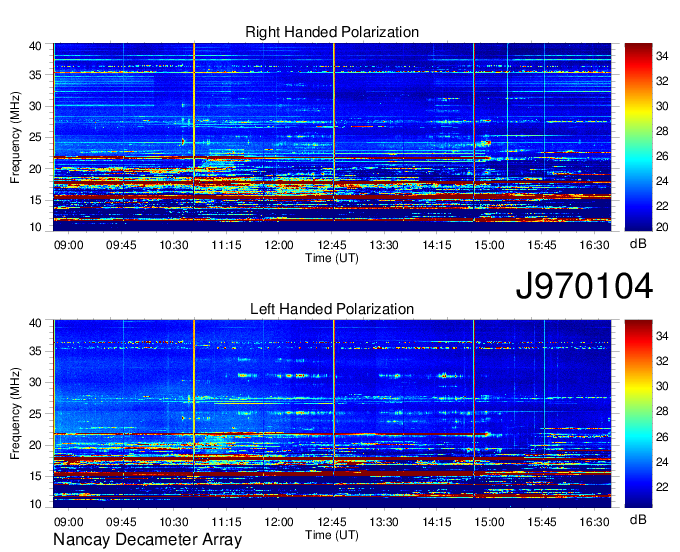Click 20 dB value on Right Handed colorbar
The image size is (680, 552).
point(662,227)
